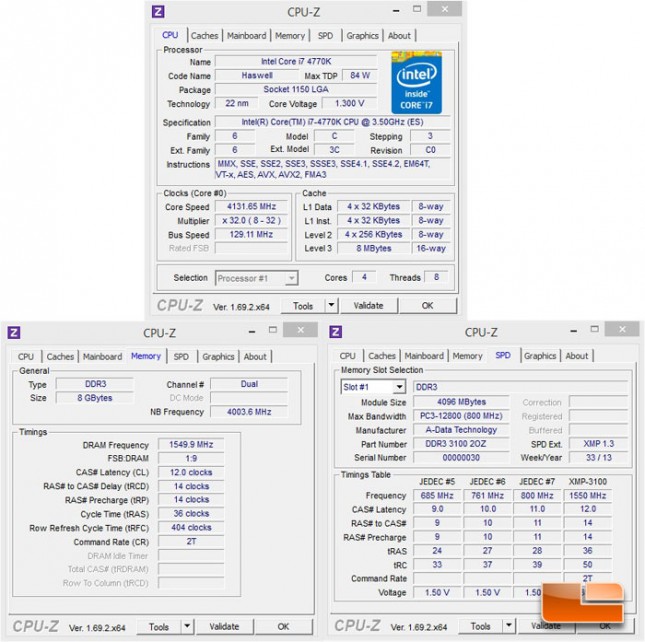Minimize the Memory tab window
Viewport: 645px width, 642px height.
pos(252,332)
